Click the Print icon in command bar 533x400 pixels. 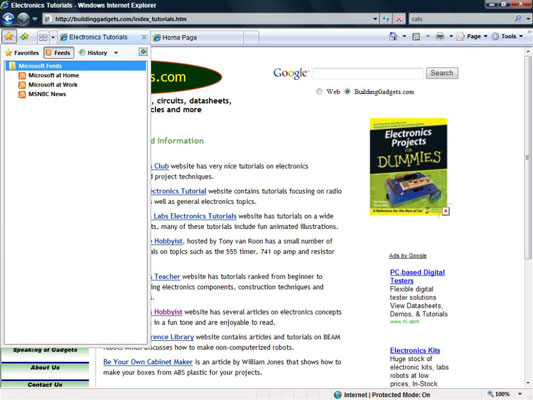click(x=440, y=36)
